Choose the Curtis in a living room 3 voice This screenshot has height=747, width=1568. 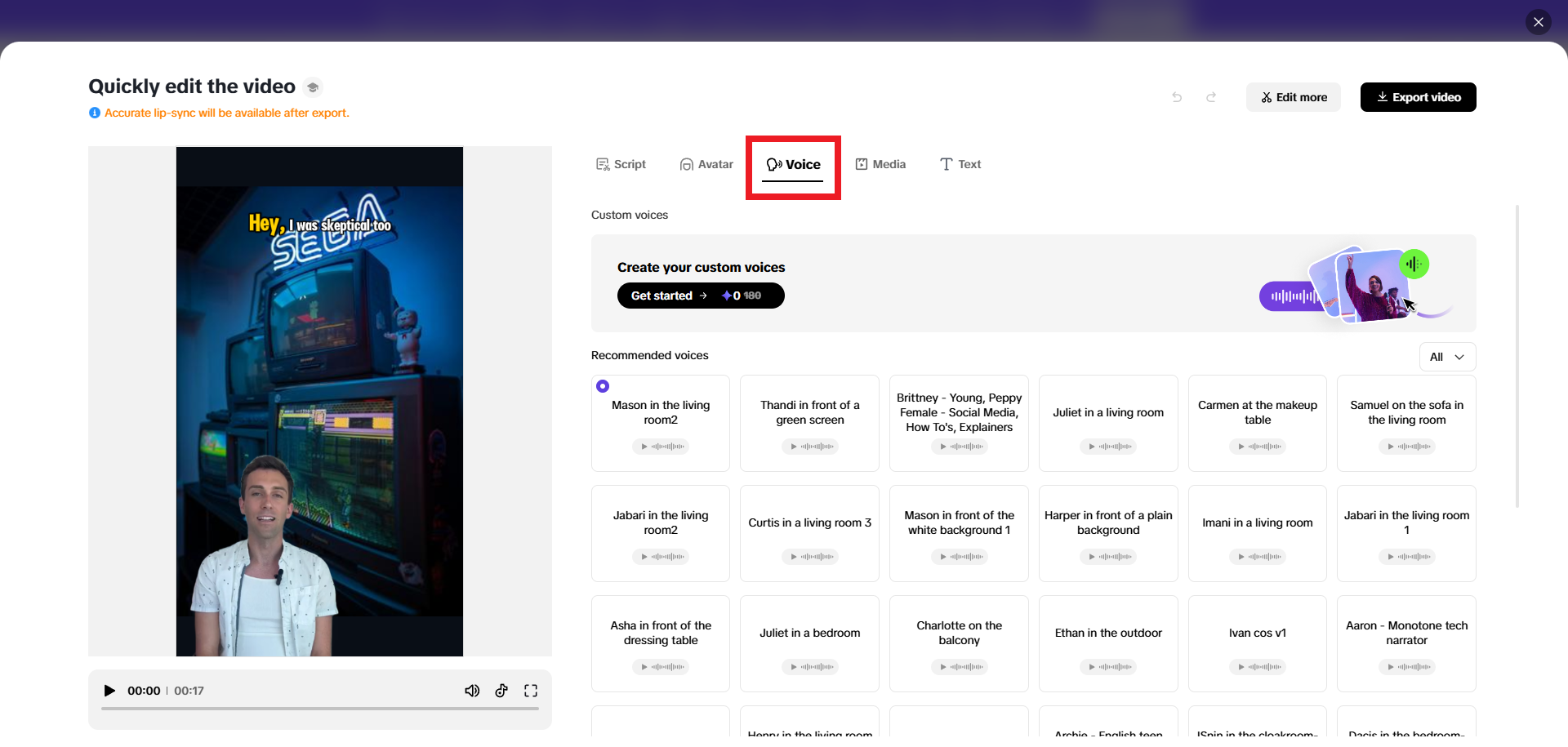(x=810, y=533)
